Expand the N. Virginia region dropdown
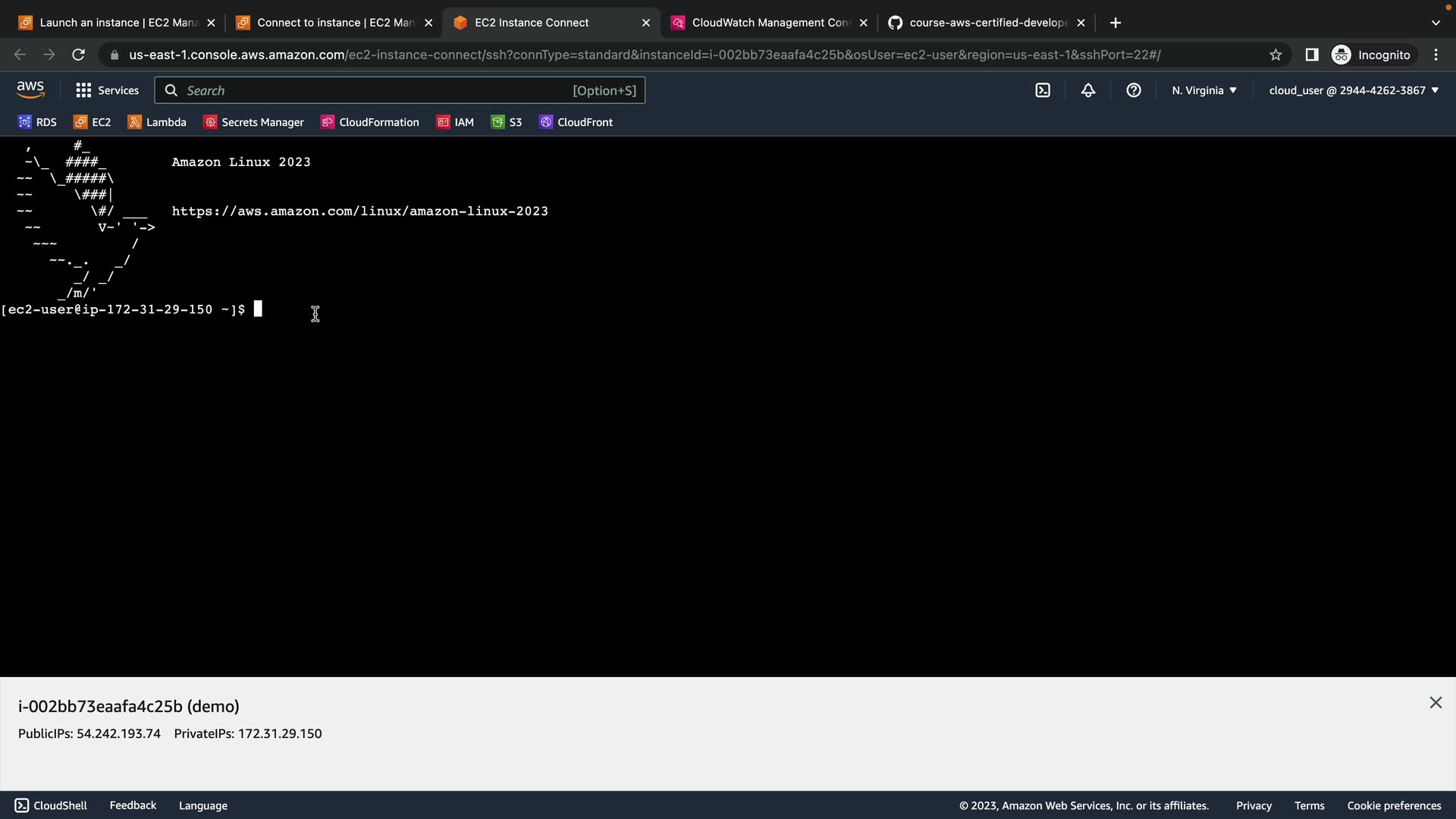 pos(1203,90)
